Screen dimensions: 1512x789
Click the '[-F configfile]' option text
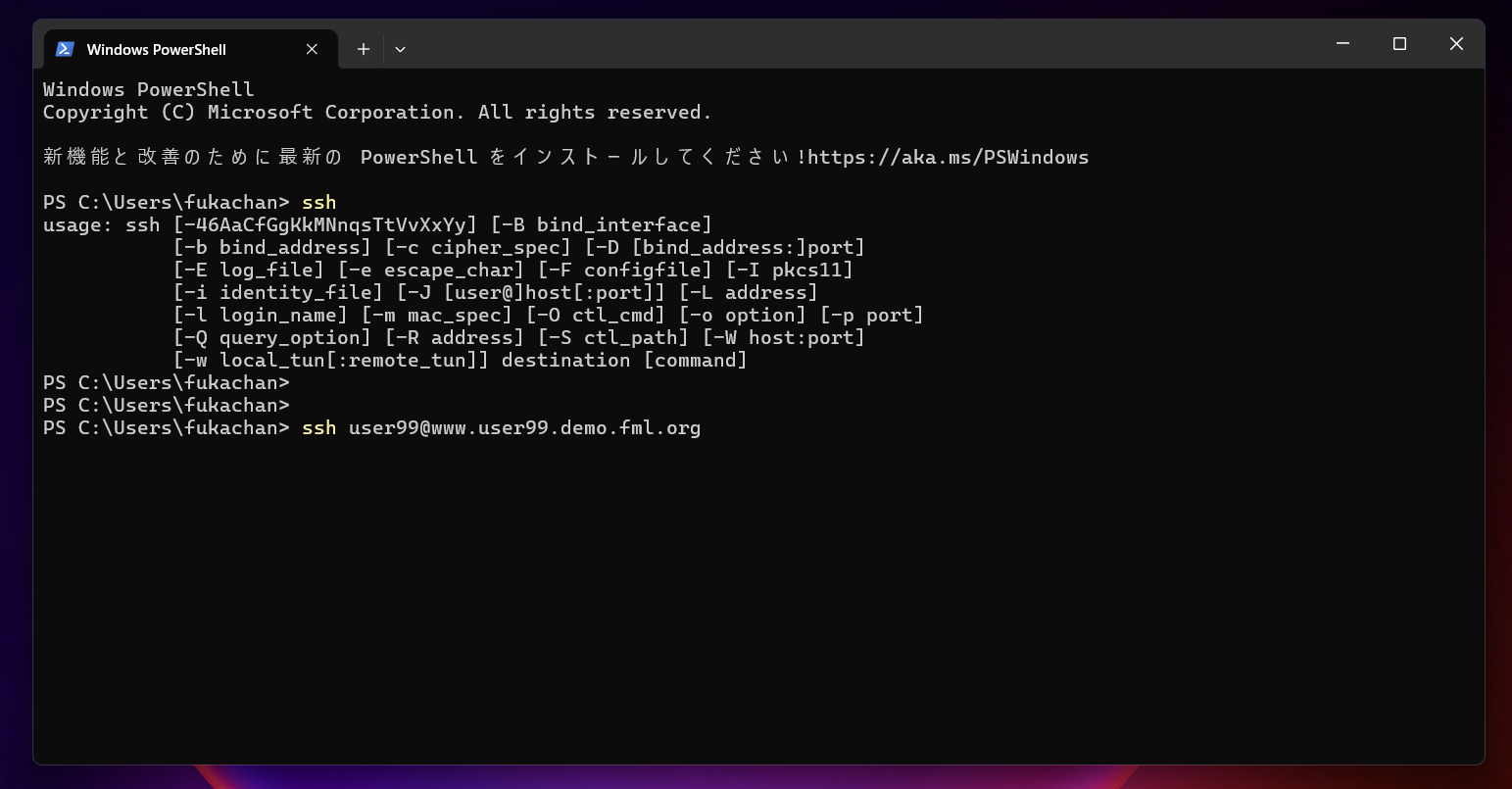pyautogui.click(x=625, y=270)
